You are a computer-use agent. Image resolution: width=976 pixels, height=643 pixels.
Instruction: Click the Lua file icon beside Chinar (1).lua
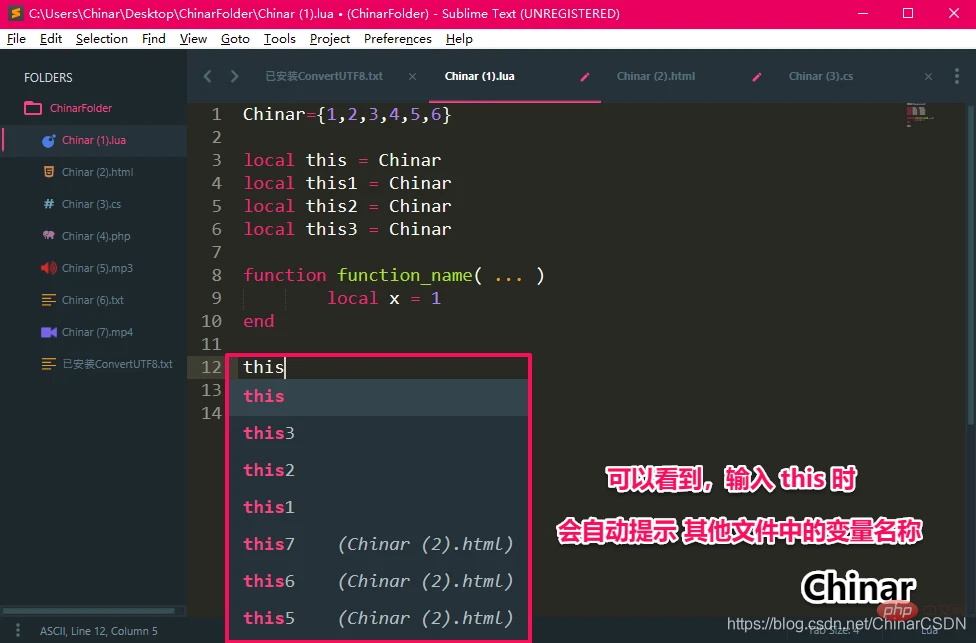coord(49,141)
